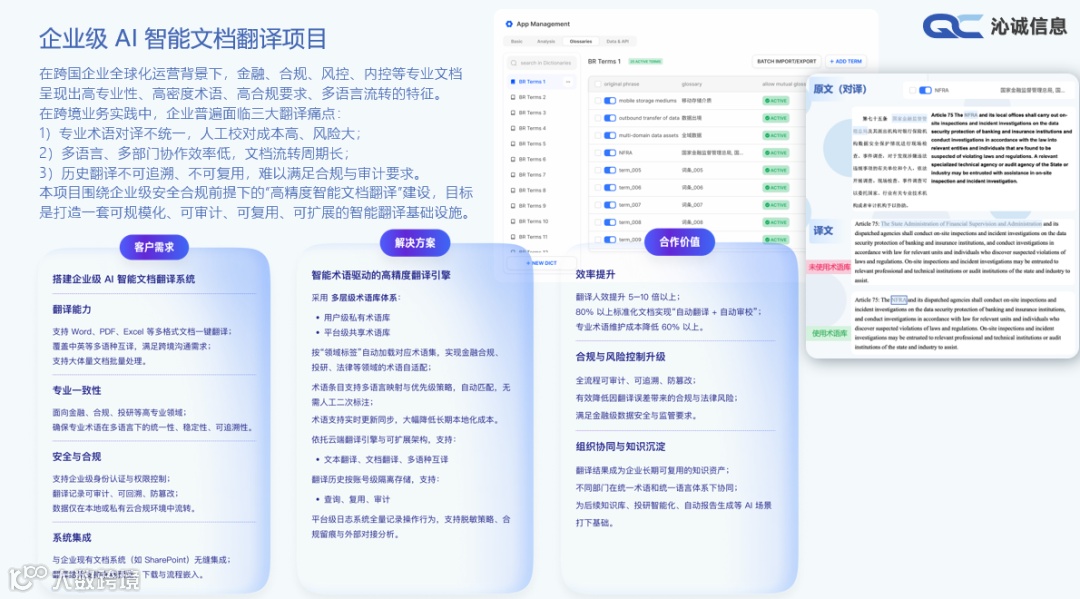The image size is (1080, 599).
Task: Click the green 使用术语库 label
Action: tap(829, 333)
